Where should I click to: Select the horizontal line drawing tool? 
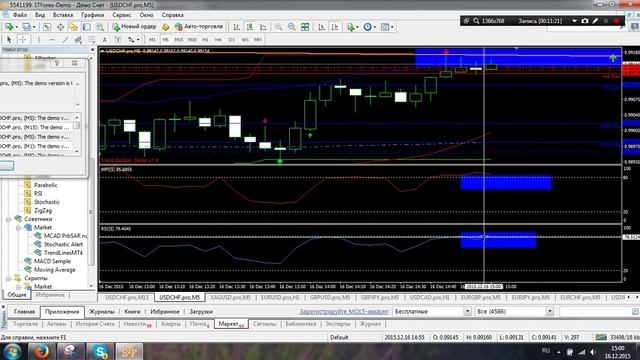click(52, 40)
